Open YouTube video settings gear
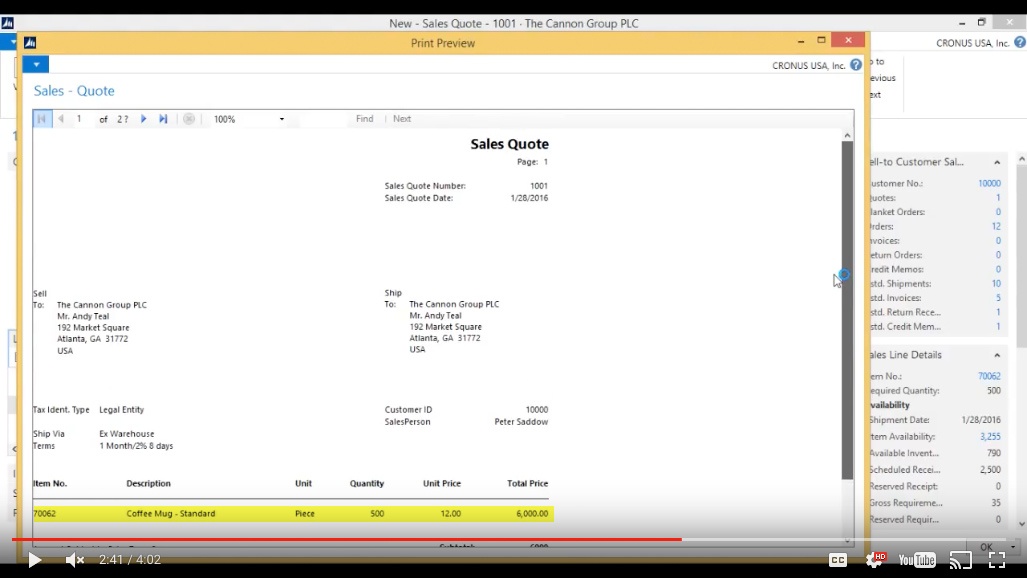 tap(875, 559)
